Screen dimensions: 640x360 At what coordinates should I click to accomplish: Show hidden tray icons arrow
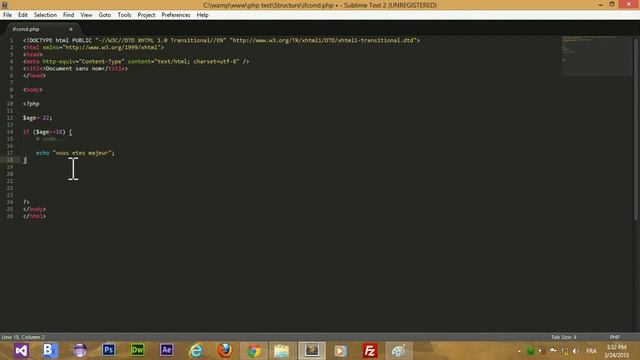coord(519,351)
